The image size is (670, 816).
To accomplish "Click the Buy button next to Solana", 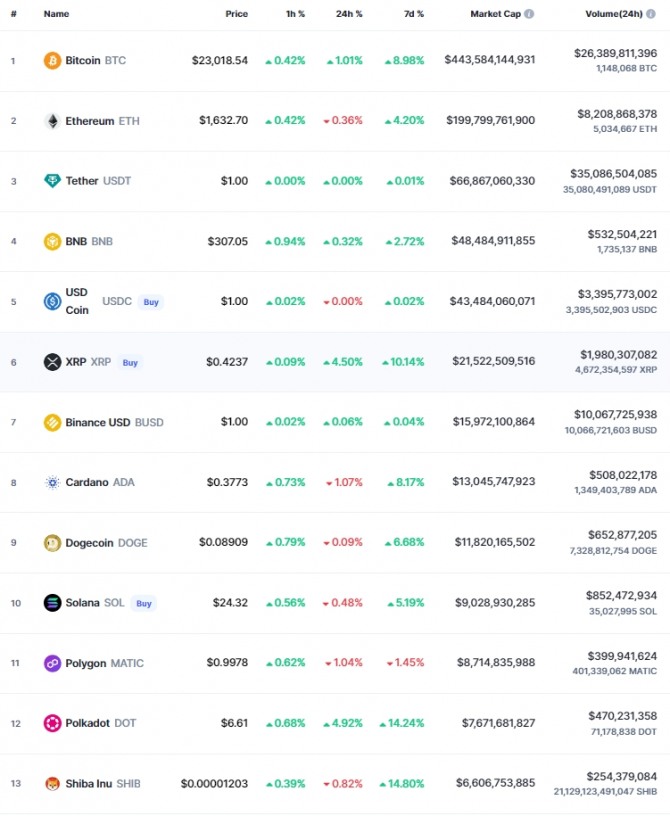I will click(x=144, y=604).
